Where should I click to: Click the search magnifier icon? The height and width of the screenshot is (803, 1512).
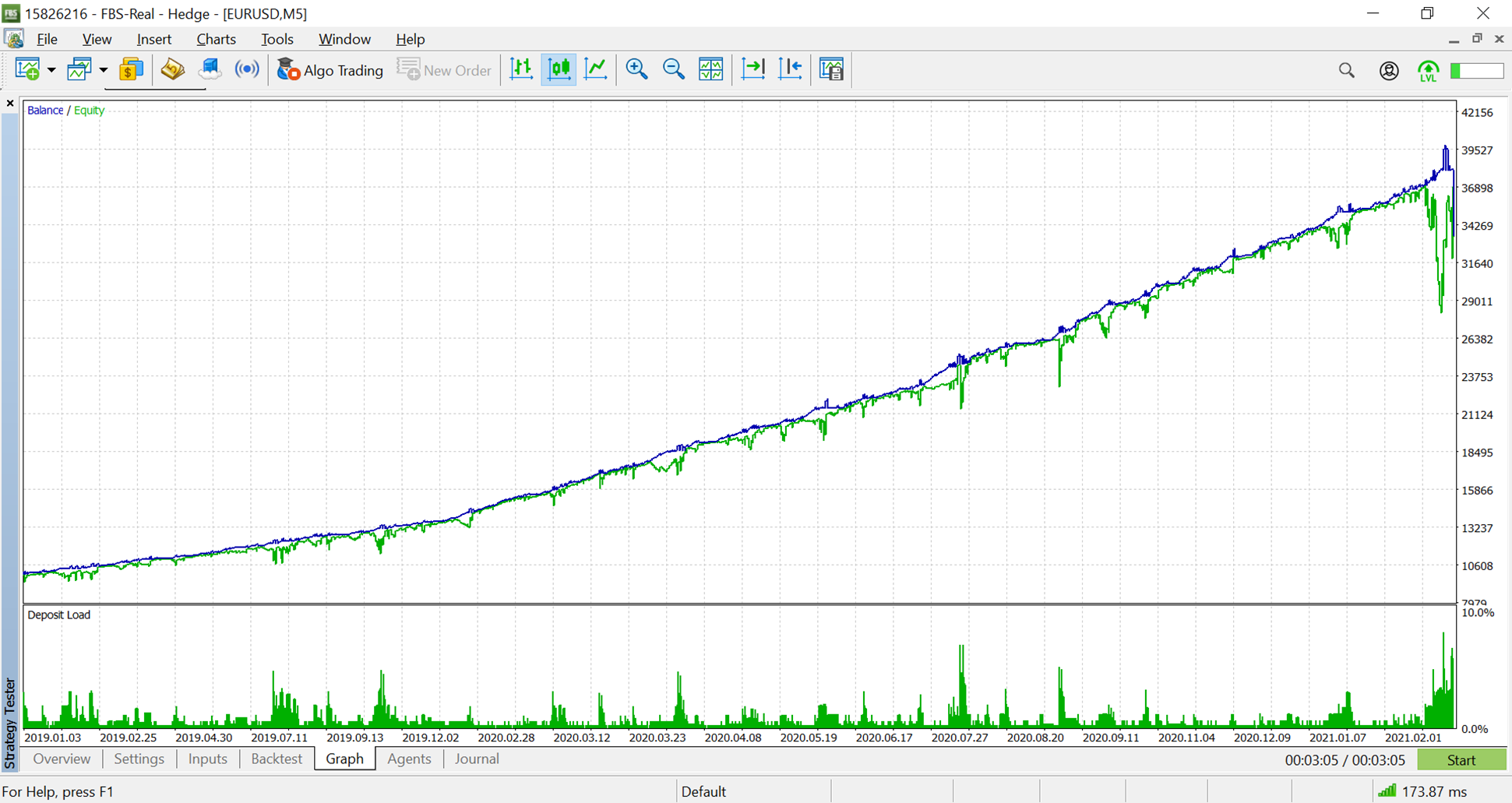click(x=1347, y=71)
